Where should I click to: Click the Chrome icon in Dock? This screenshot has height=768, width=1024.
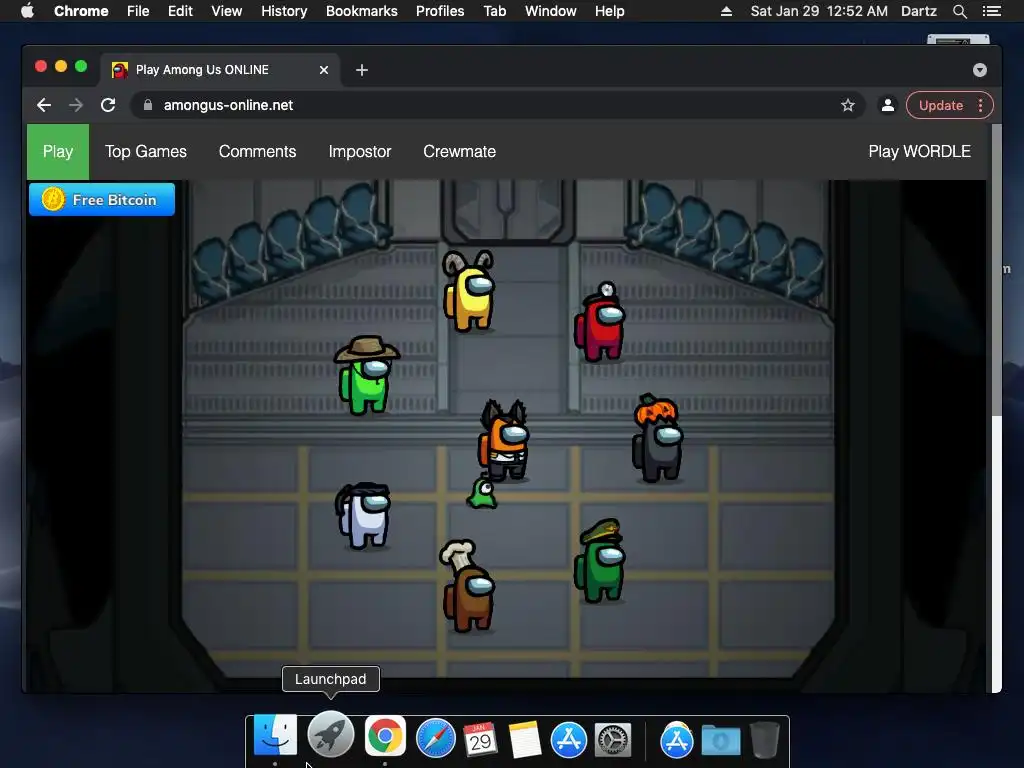pyautogui.click(x=385, y=736)
